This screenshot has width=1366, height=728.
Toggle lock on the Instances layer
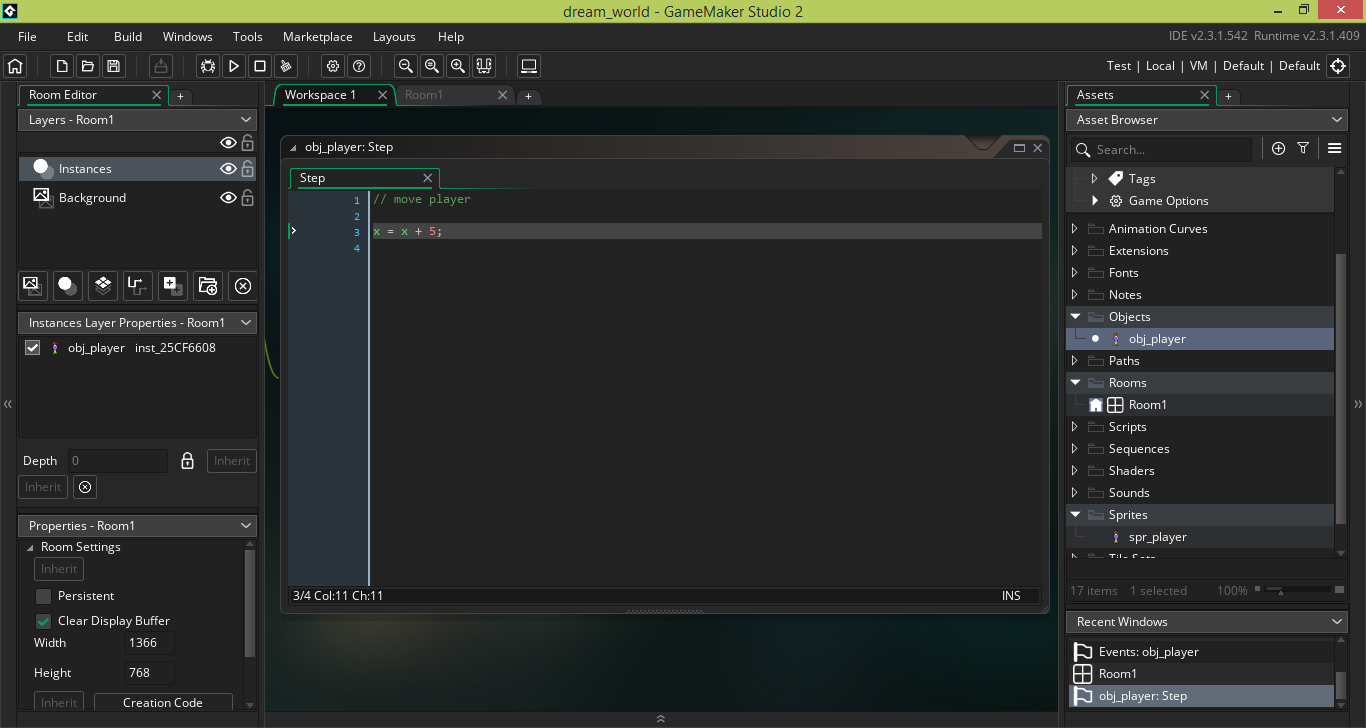(x=247, y=169)
